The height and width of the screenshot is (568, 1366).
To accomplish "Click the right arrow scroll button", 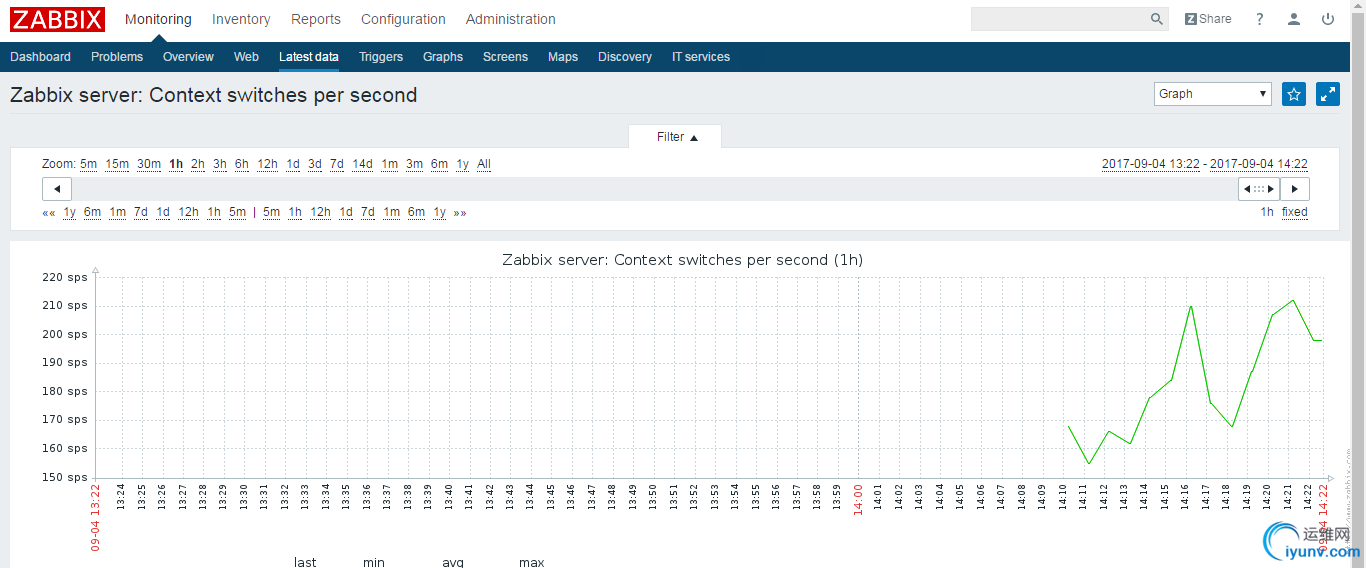I will (x=1295, y=189).
